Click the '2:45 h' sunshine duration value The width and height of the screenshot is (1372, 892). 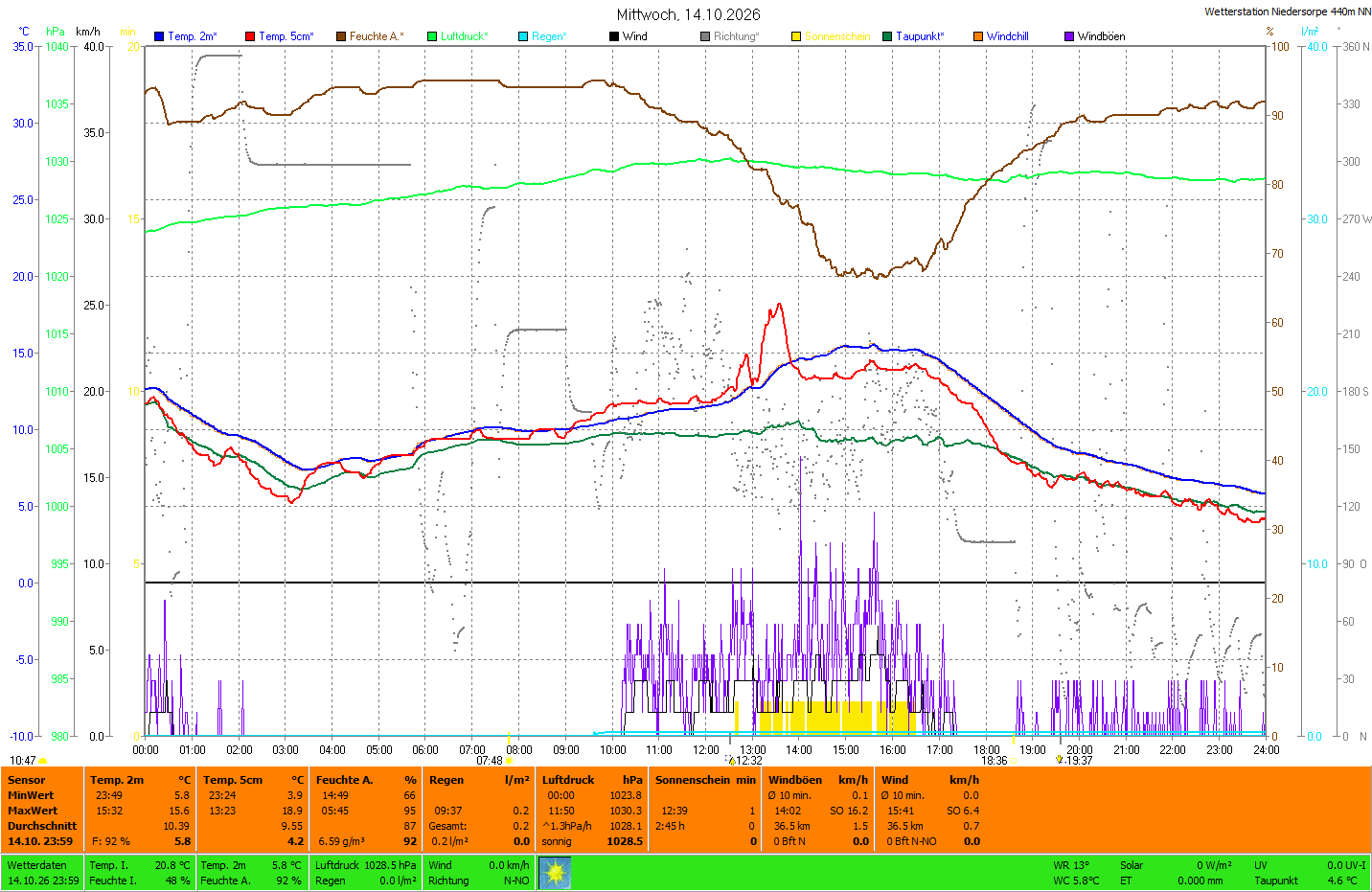[670, 826]
